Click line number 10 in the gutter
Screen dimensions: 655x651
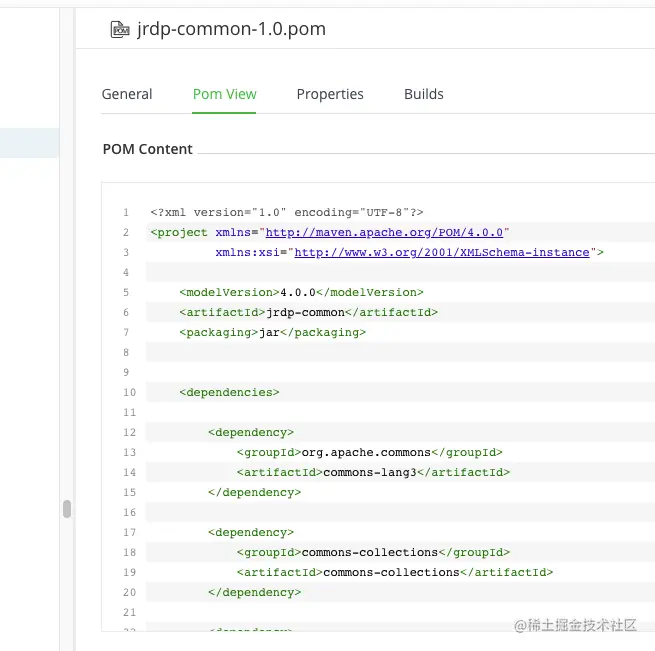(126, 393)
